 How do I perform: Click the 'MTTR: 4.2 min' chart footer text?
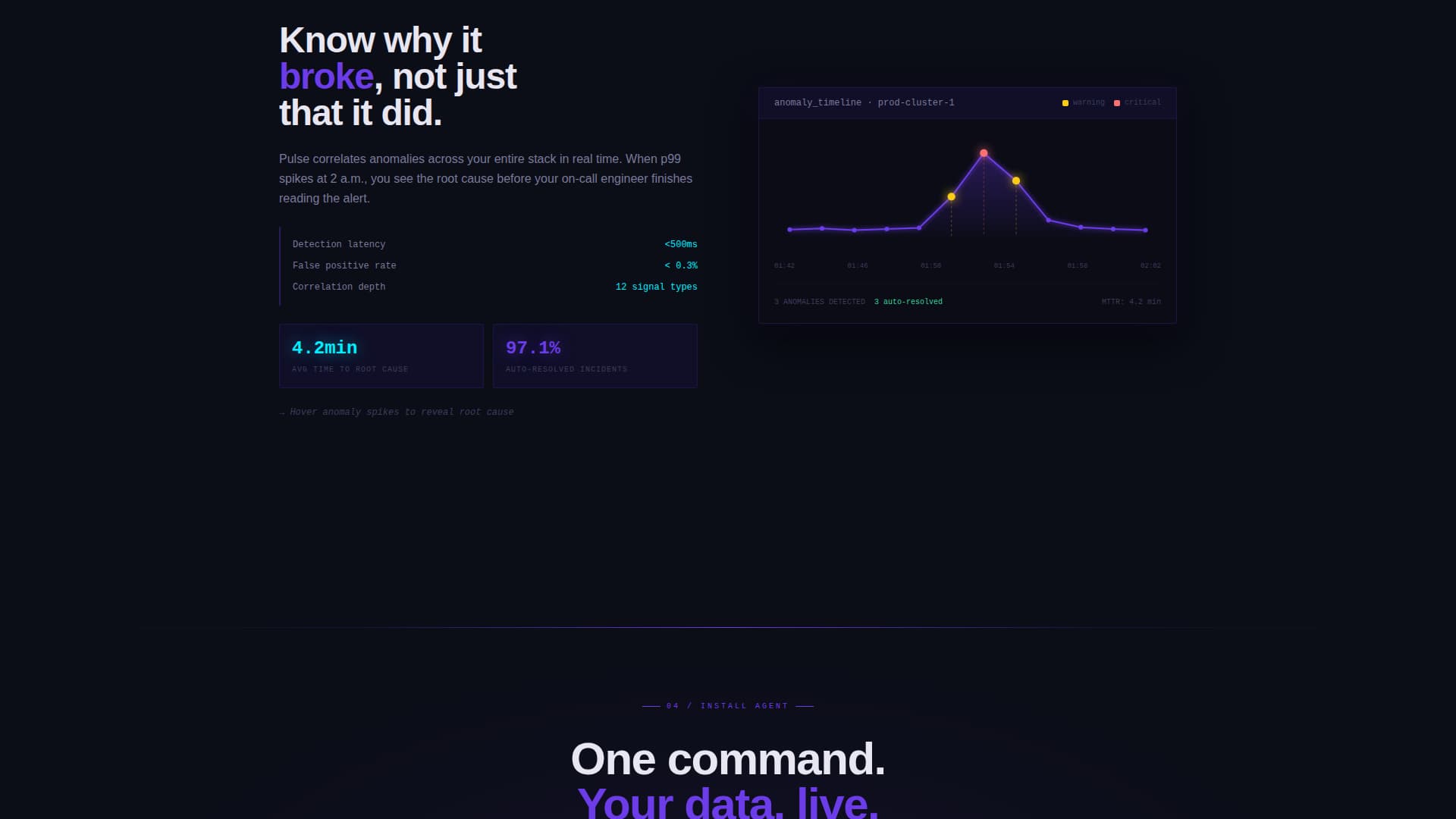tap(1131, 302)
